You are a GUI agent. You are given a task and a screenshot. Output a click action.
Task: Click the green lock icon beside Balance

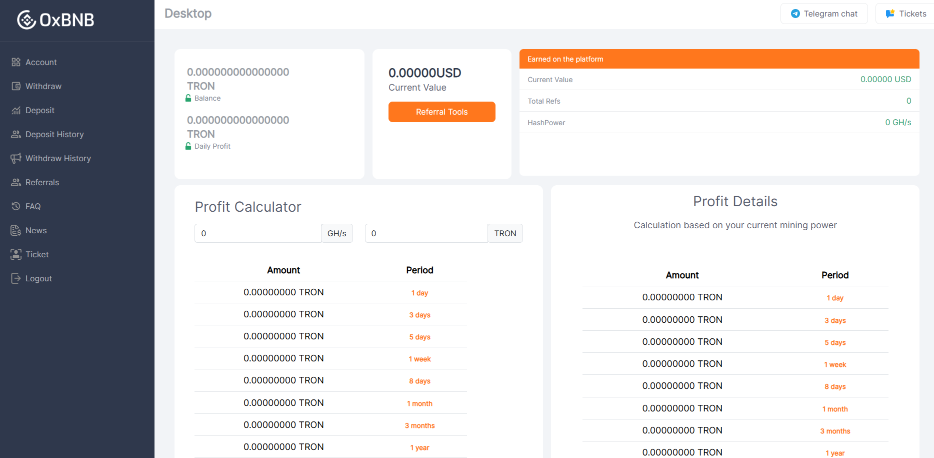[x=188, y=98]
